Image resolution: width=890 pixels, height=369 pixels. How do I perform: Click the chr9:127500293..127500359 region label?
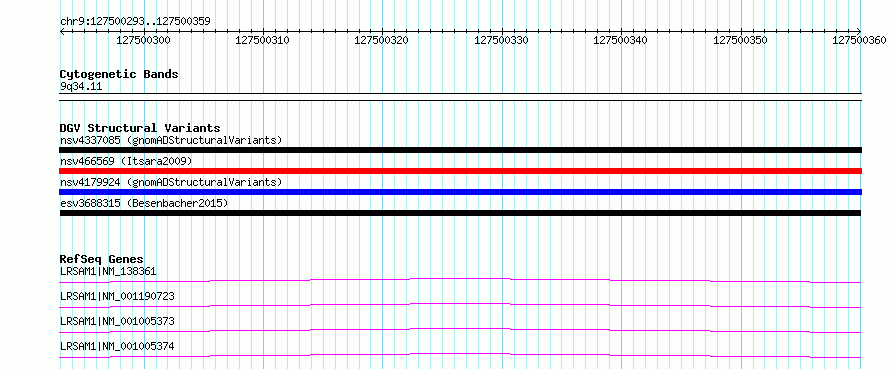click(x=135, y=22)
